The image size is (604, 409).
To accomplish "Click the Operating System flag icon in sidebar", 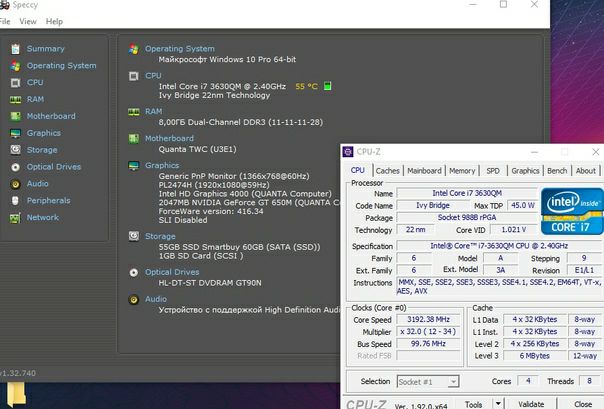I will tap(15, 66).
